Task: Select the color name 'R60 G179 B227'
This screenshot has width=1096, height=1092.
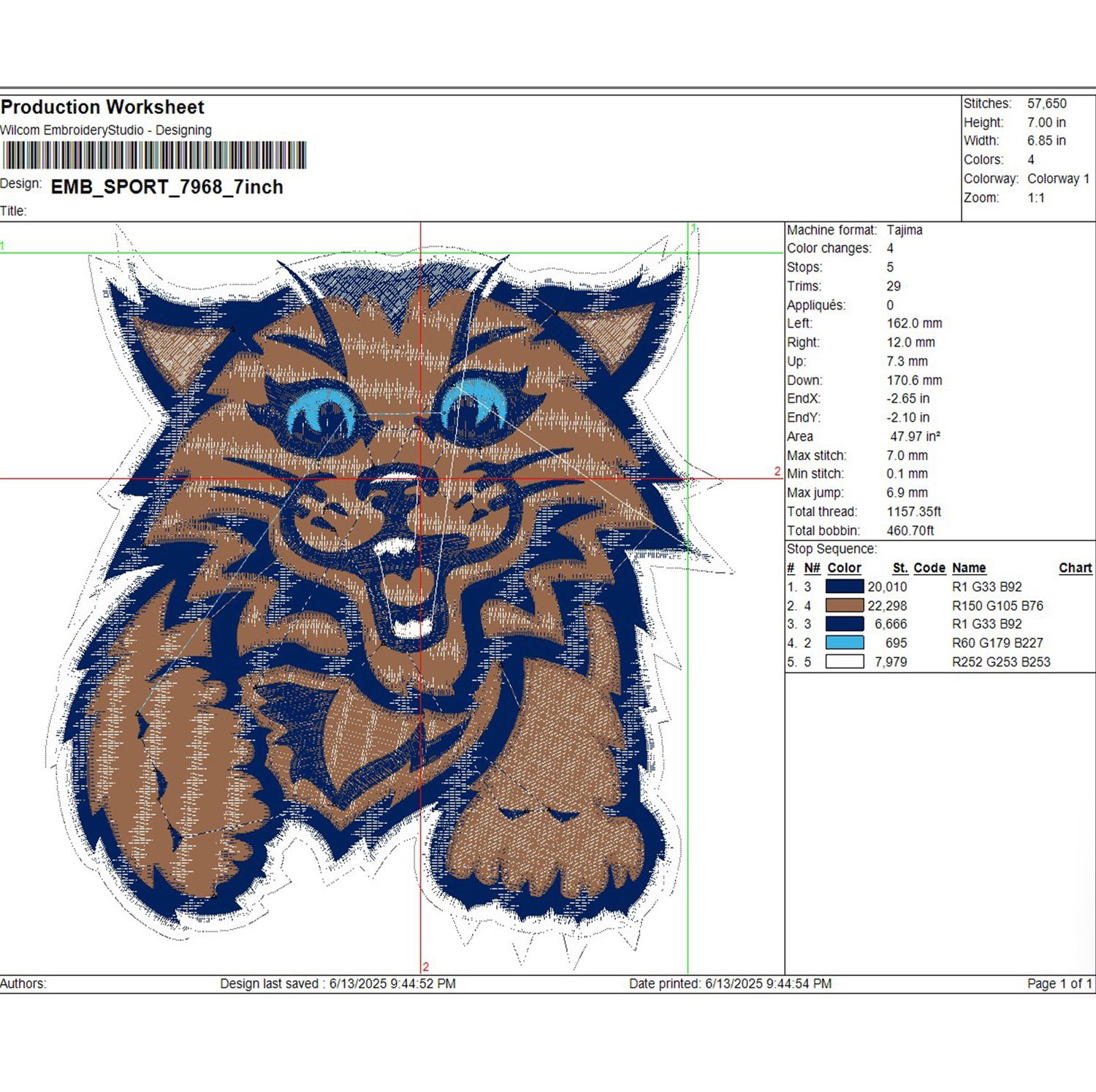Action: (997, 644)
